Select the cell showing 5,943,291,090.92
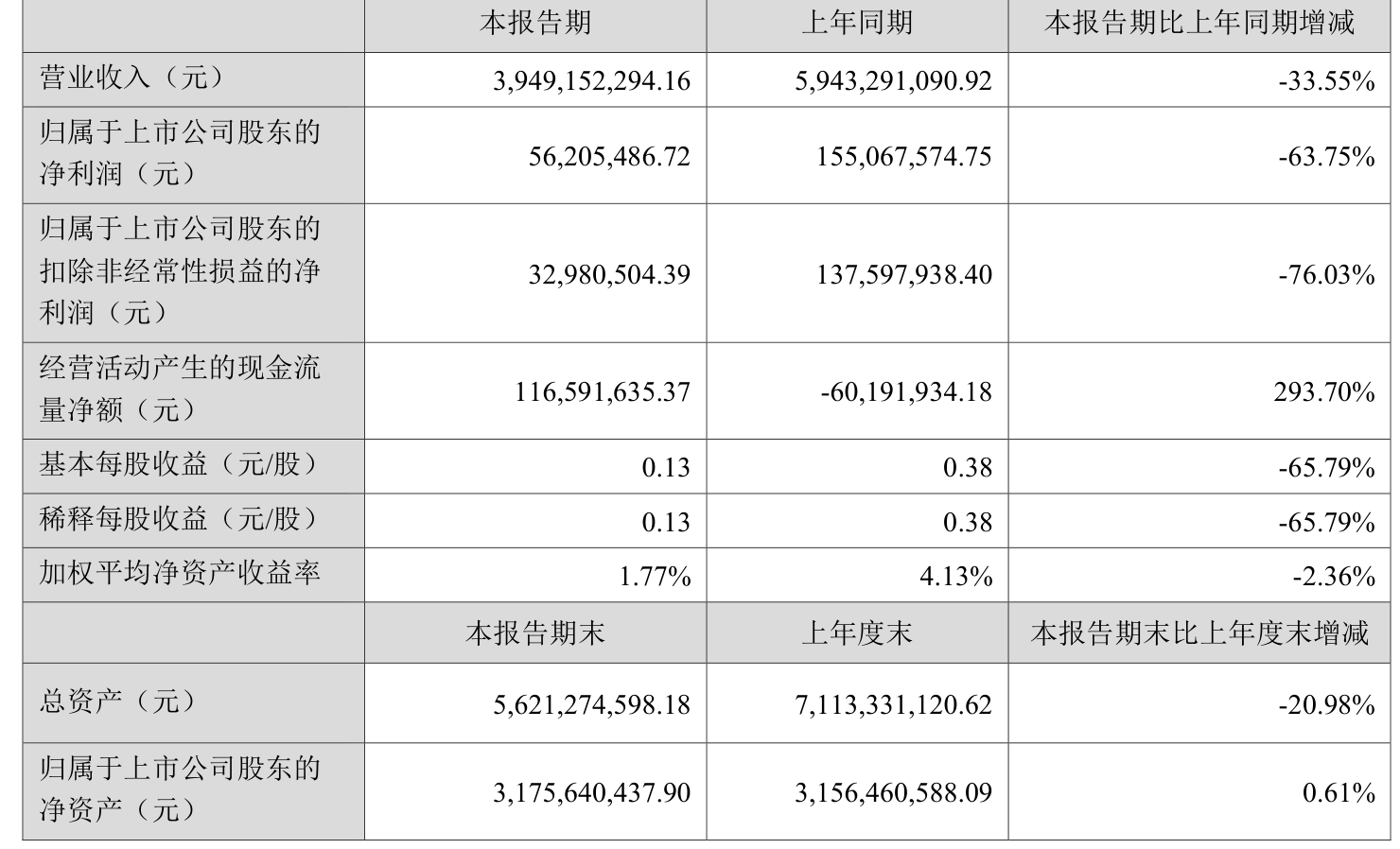This screenshot has height=849, width=1400. click(x=894, y=81)
